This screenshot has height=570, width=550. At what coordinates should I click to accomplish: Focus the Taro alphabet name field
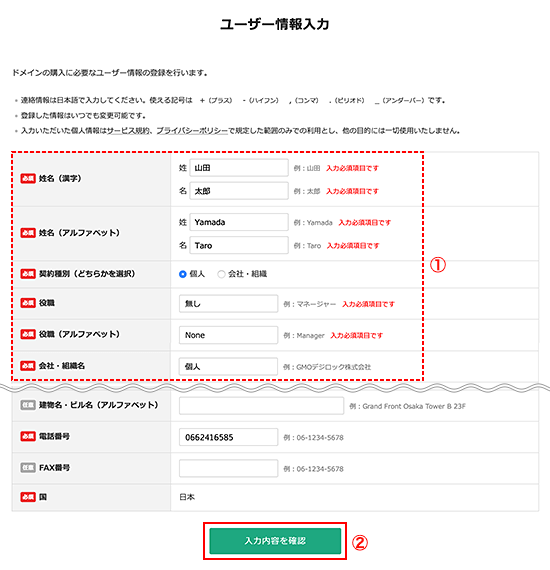[239, 245]
